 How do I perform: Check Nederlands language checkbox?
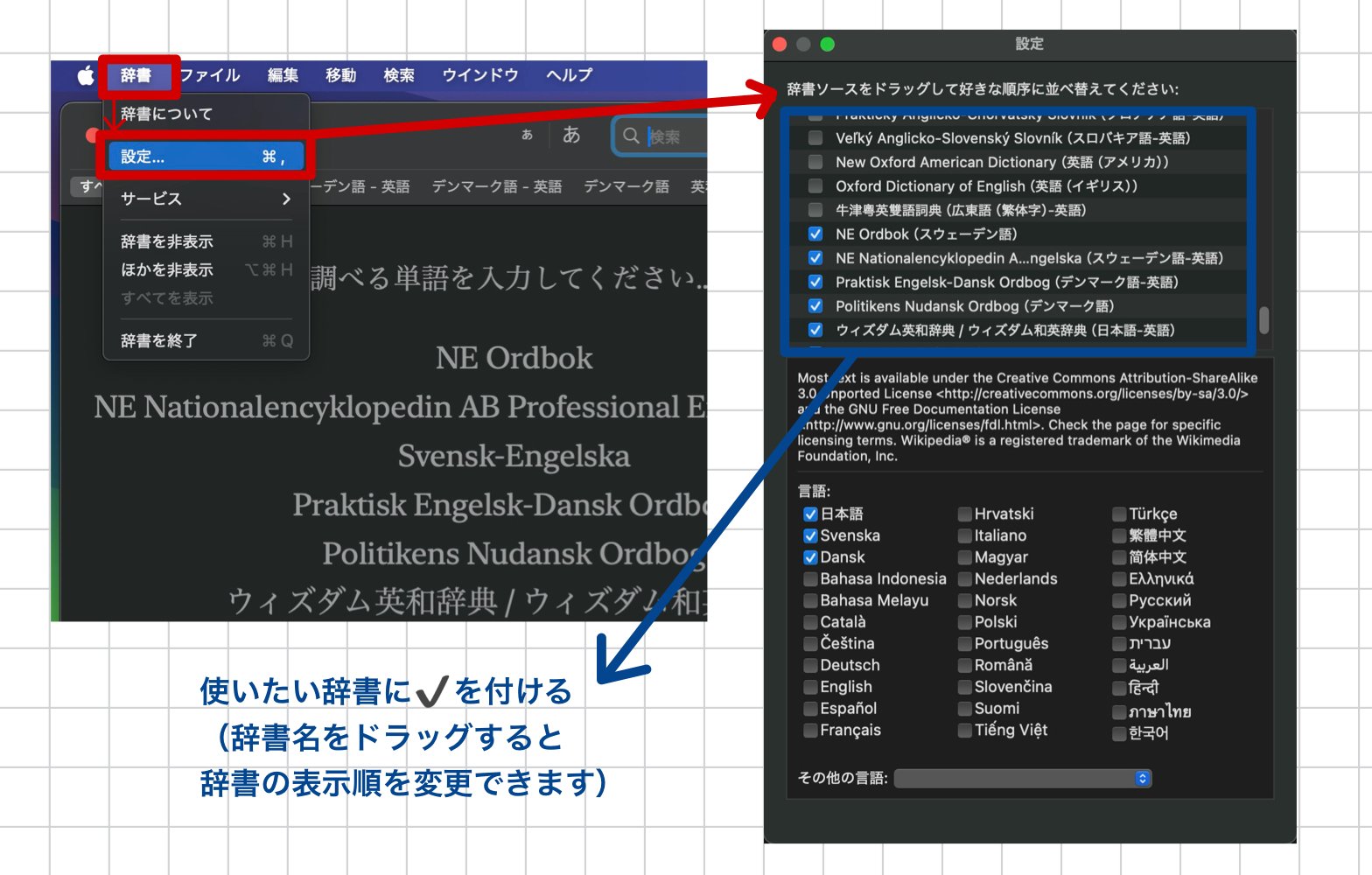tap(965, 579)
